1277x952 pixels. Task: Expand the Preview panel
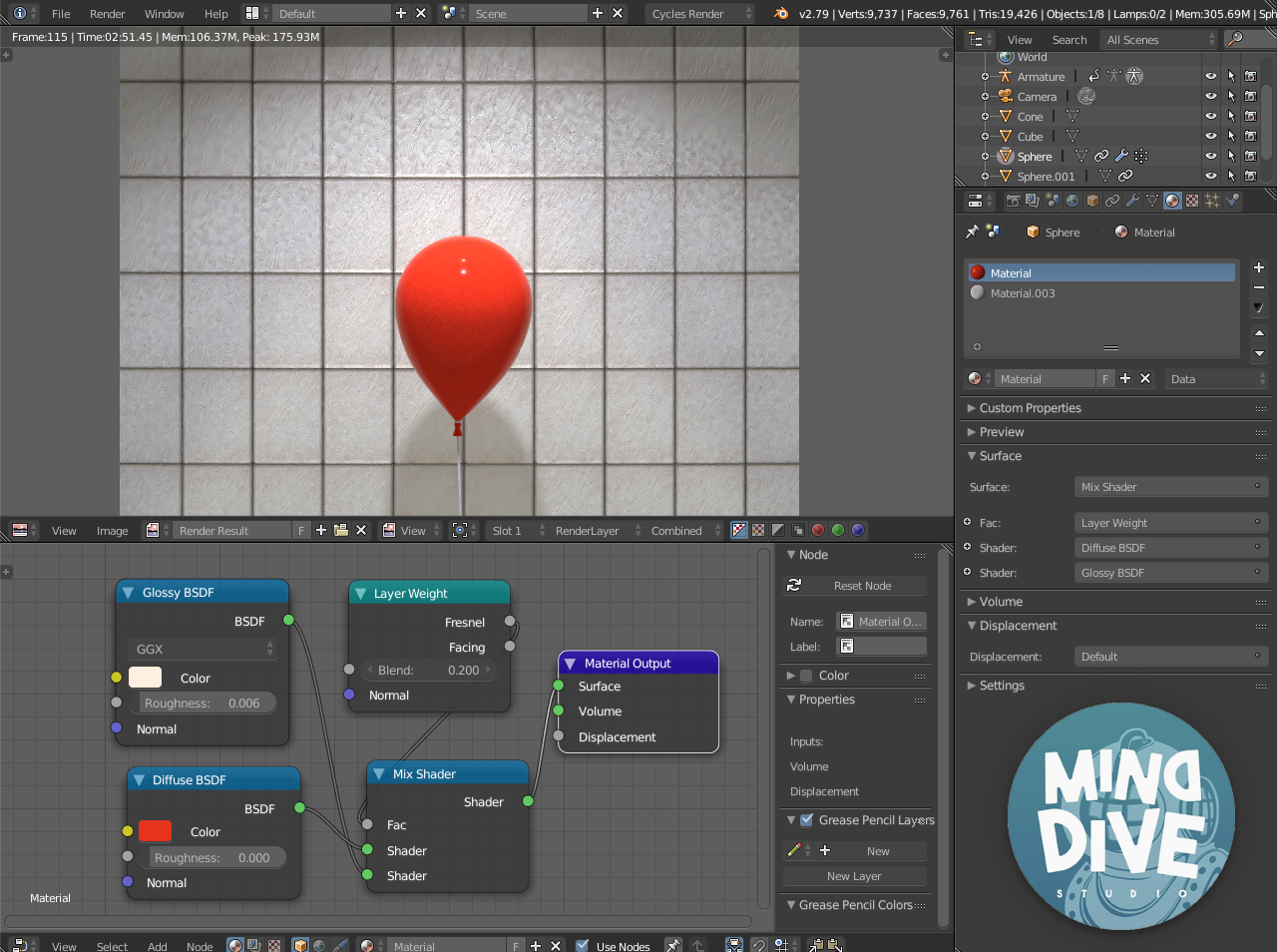click(x=1002, y=432)
